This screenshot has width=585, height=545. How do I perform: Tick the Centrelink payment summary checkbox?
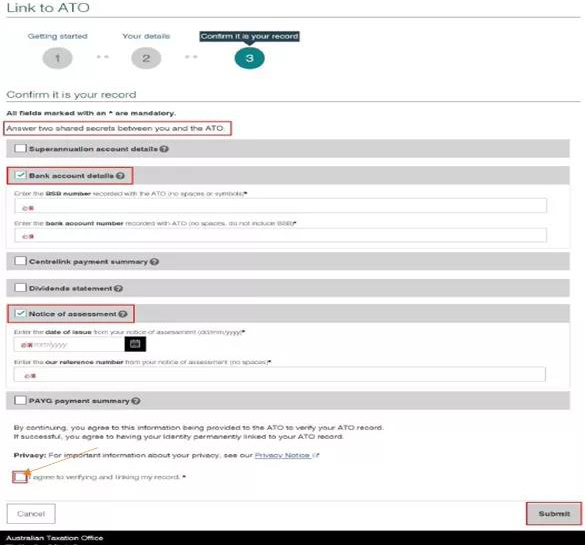[21, 261]
